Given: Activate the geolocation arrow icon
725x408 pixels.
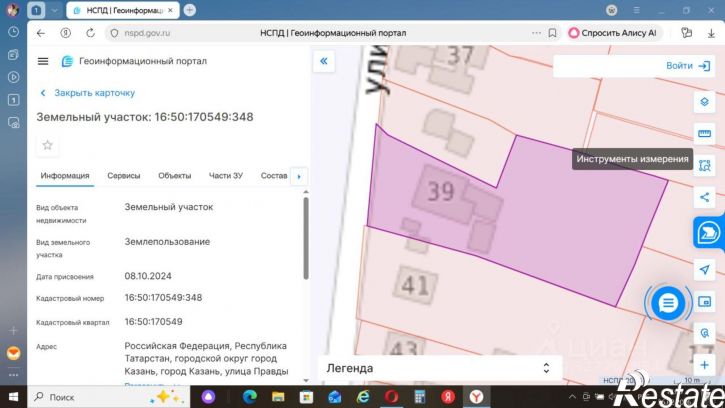Looking at the screenshot, I should pos(704,270).
